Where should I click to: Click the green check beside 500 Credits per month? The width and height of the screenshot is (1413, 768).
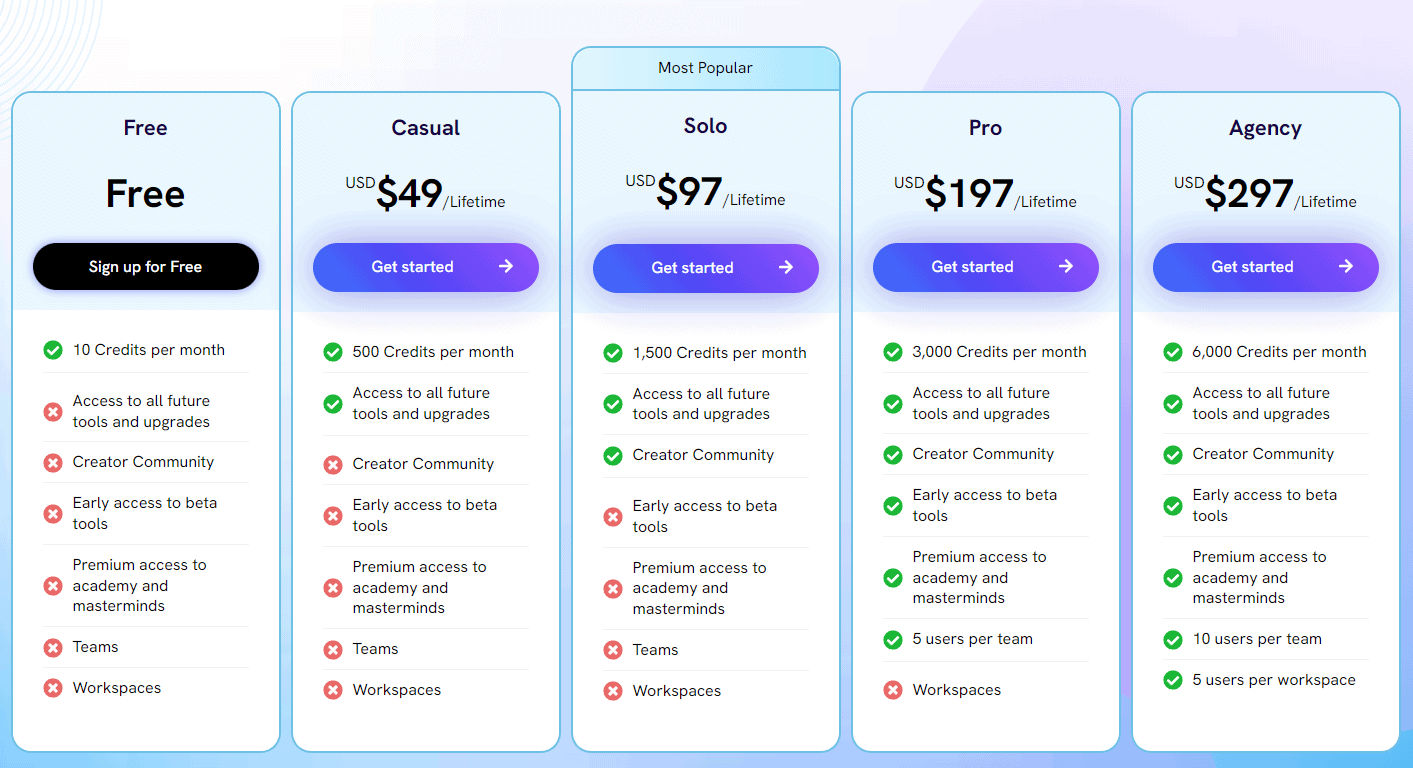click(333, 352)
